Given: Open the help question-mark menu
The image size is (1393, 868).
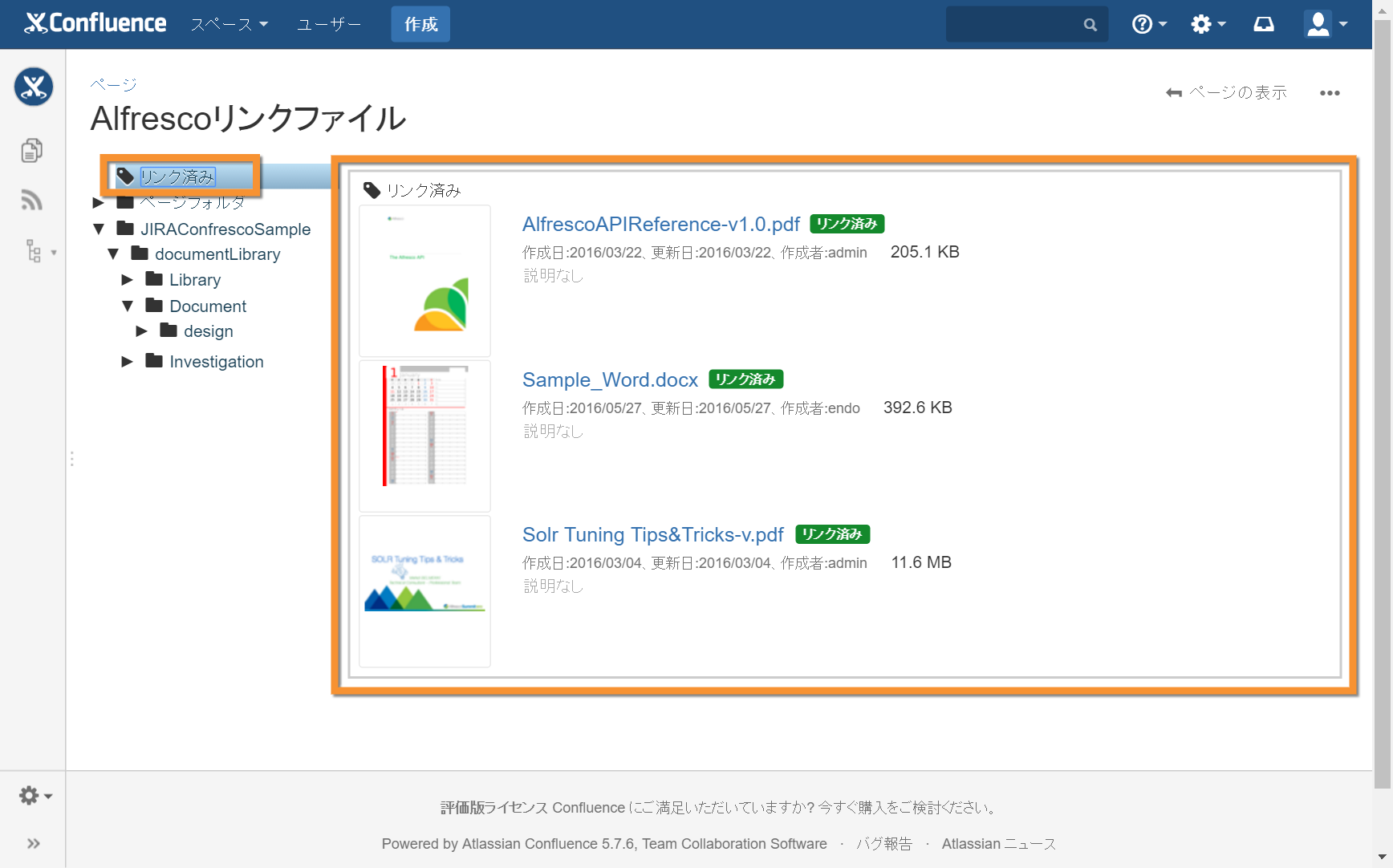Looking at the screenshot, I should 1149,24.
